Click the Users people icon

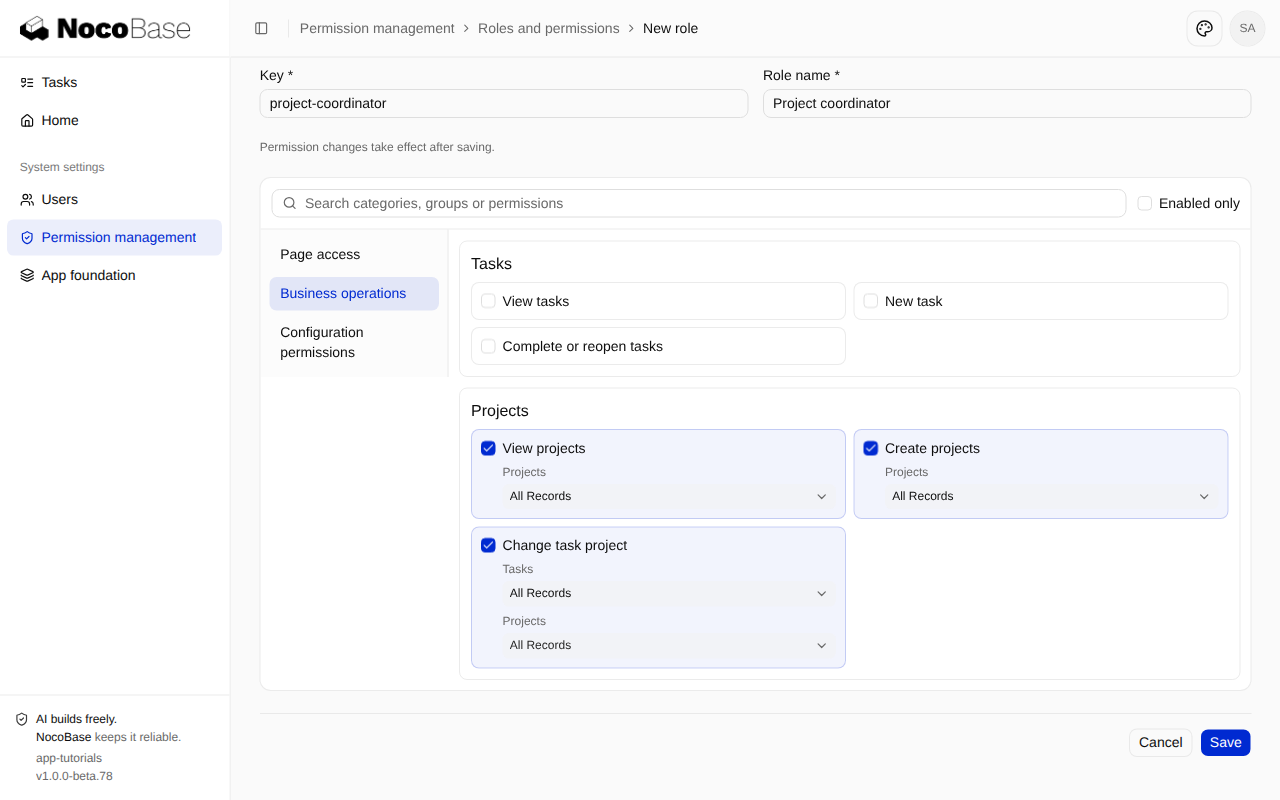27,199
